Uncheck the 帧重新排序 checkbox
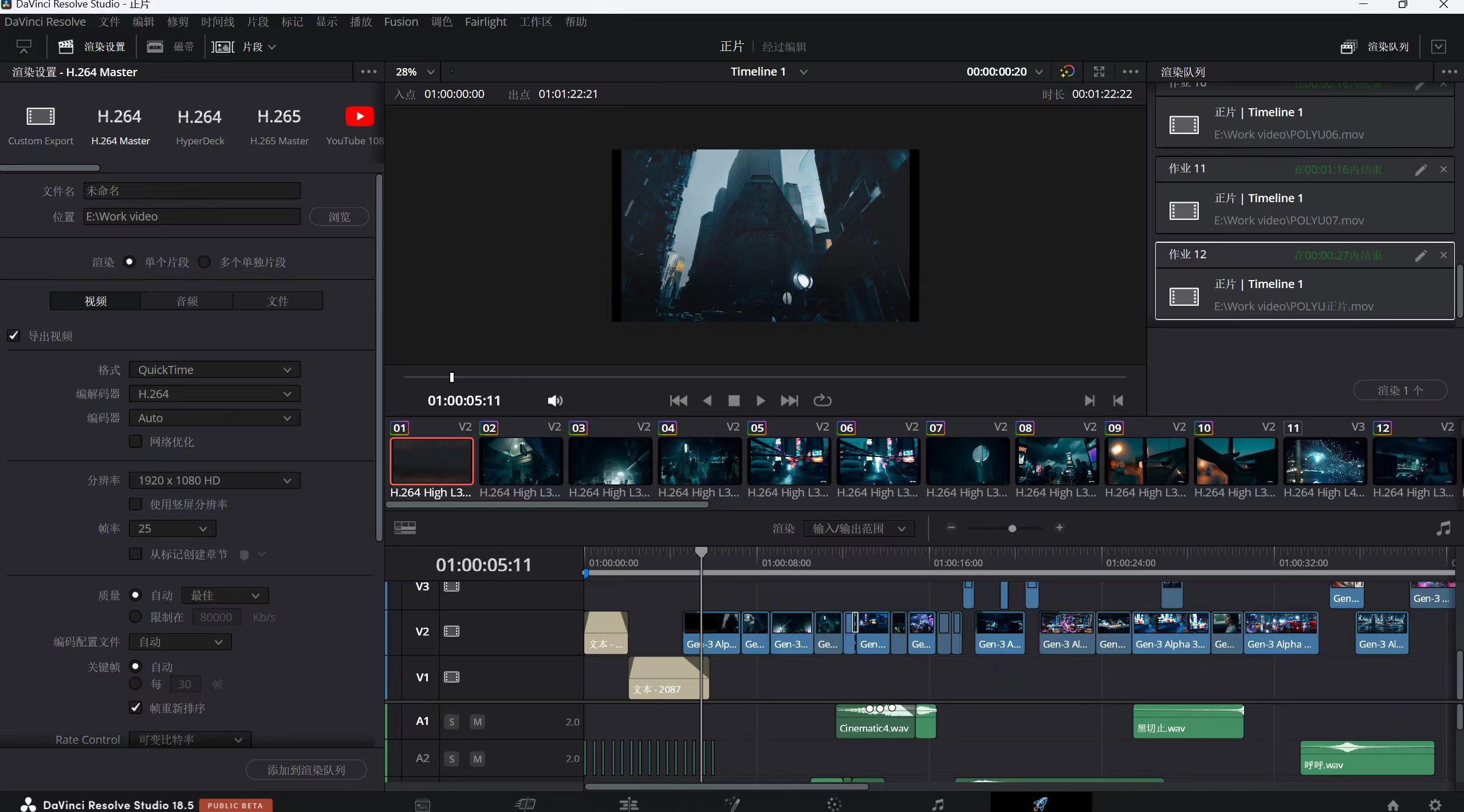This screenshot has height=812, width=1464. (x=136, y=707)
